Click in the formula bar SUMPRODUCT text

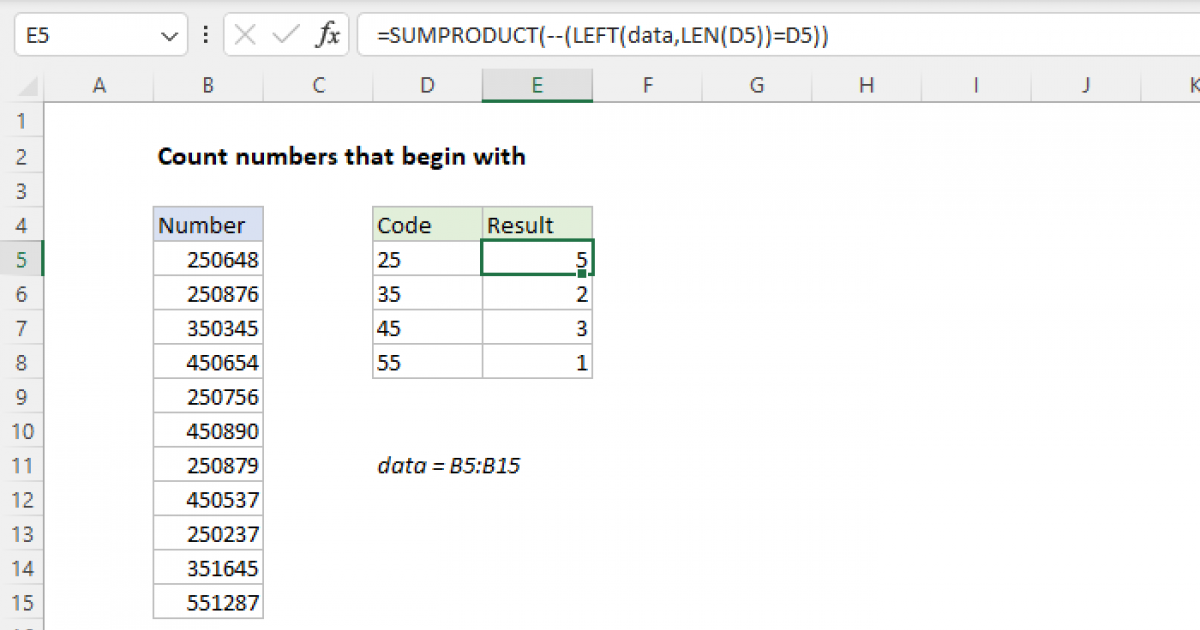tap(600, 36)
